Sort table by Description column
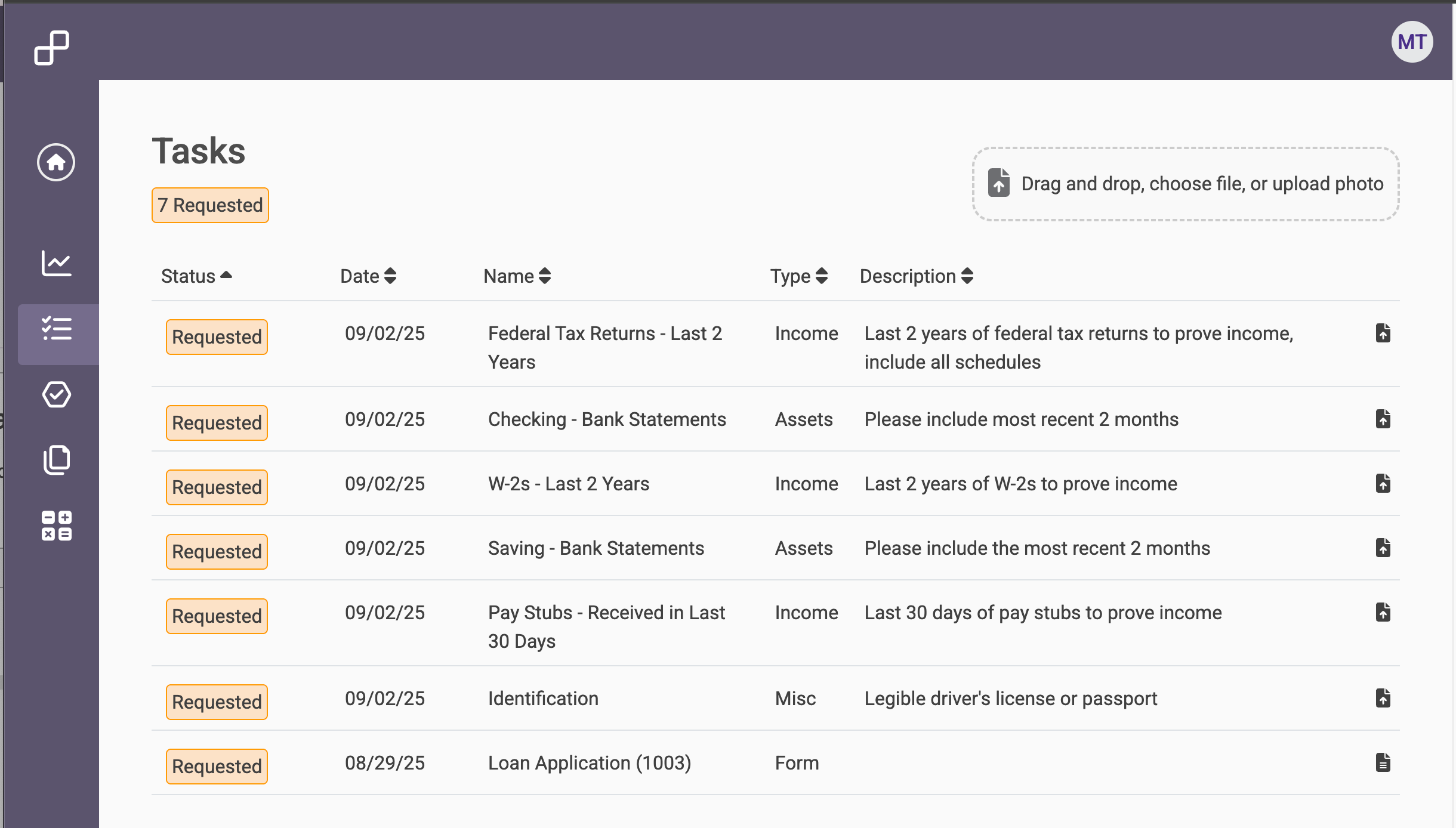The width and height of the screenshot is (1456, 828). pos(916,276)
